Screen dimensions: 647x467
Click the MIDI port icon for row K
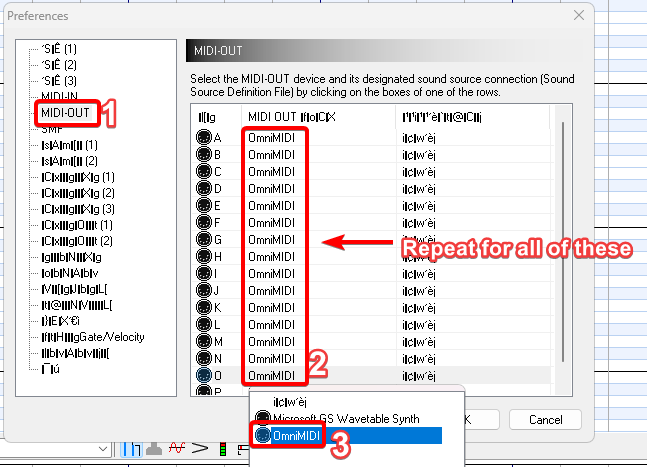pos(204,307)
